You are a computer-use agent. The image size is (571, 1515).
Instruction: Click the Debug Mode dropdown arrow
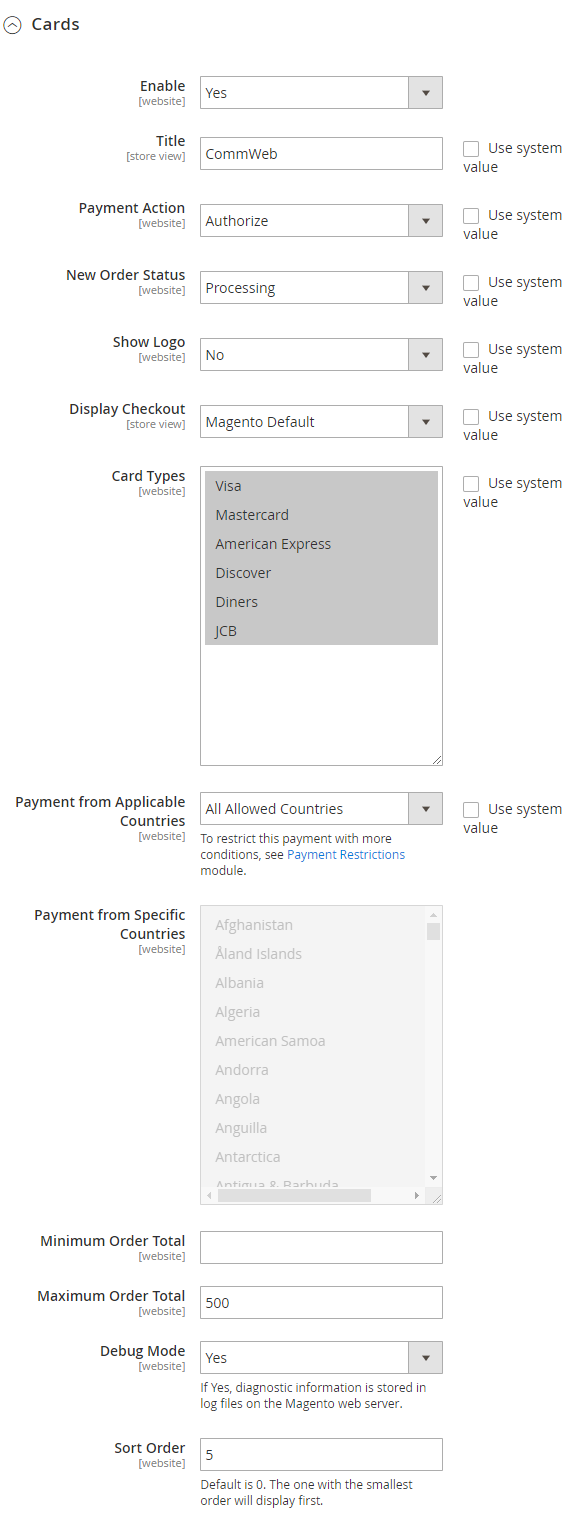(425, 1358)
